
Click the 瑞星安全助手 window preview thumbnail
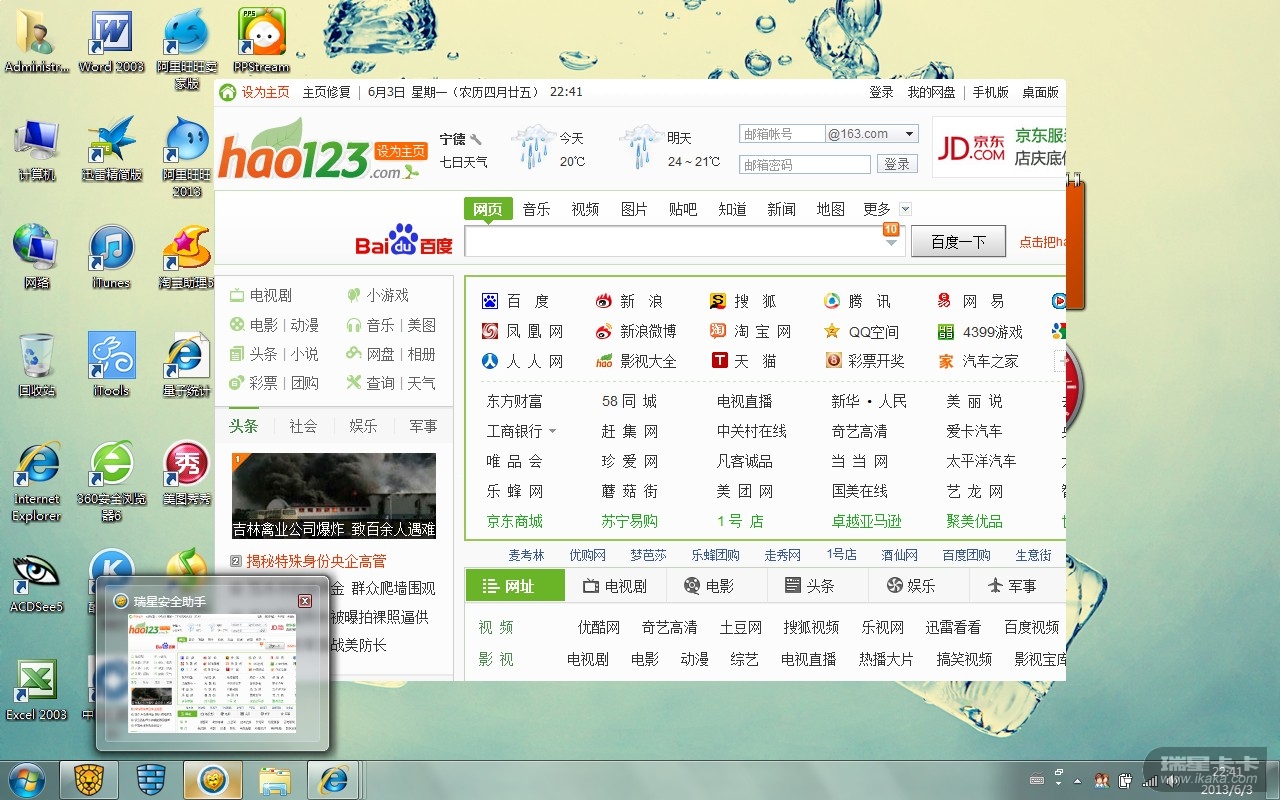[212, 673]
